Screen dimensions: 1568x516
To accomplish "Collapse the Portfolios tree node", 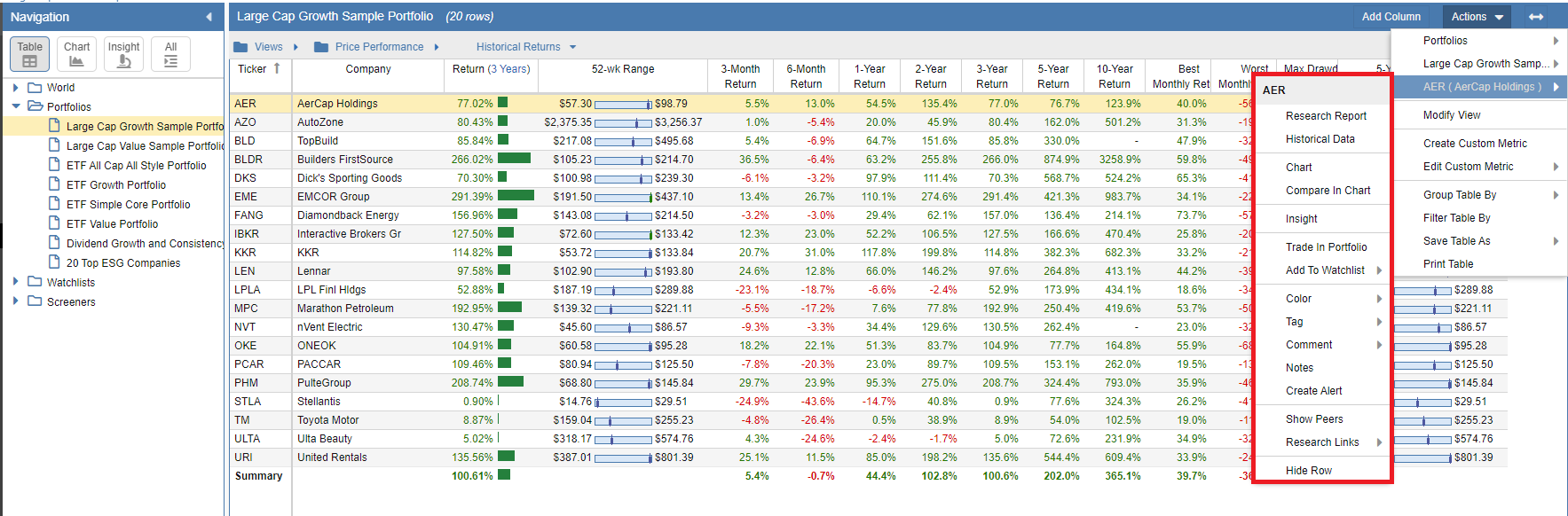I will click(16, 106).
